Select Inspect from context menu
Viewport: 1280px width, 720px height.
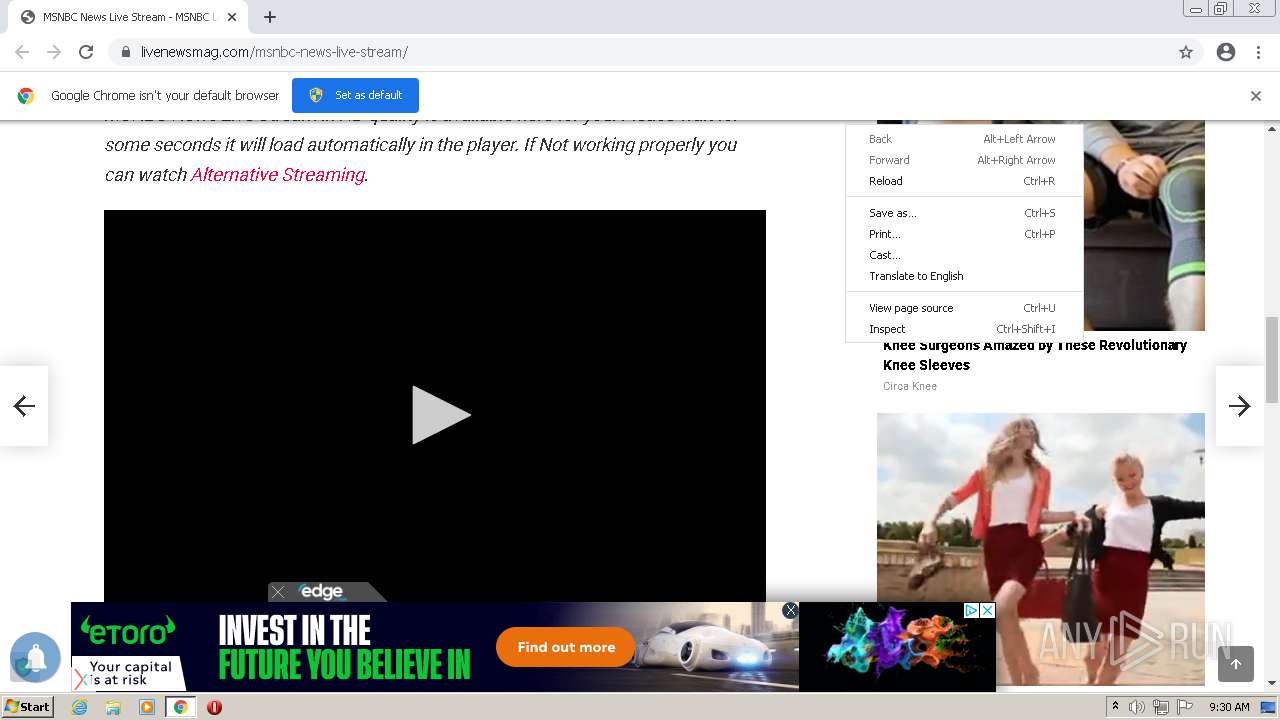click(964, 329)
